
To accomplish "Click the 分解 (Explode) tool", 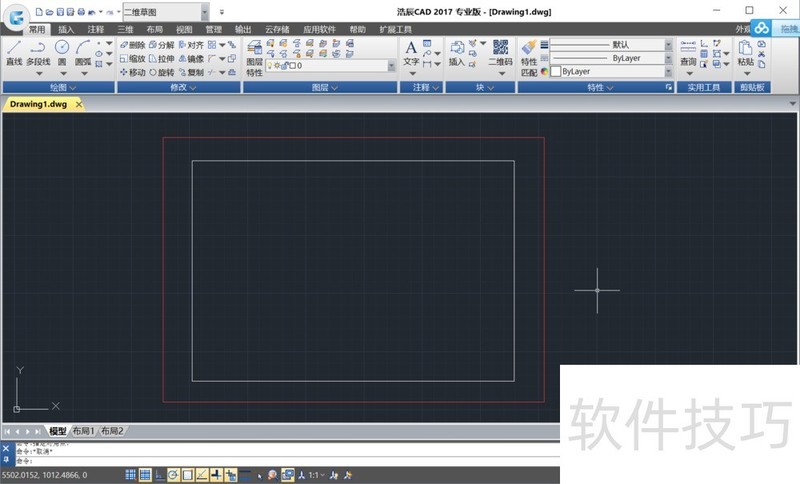I will coord(162,45).
